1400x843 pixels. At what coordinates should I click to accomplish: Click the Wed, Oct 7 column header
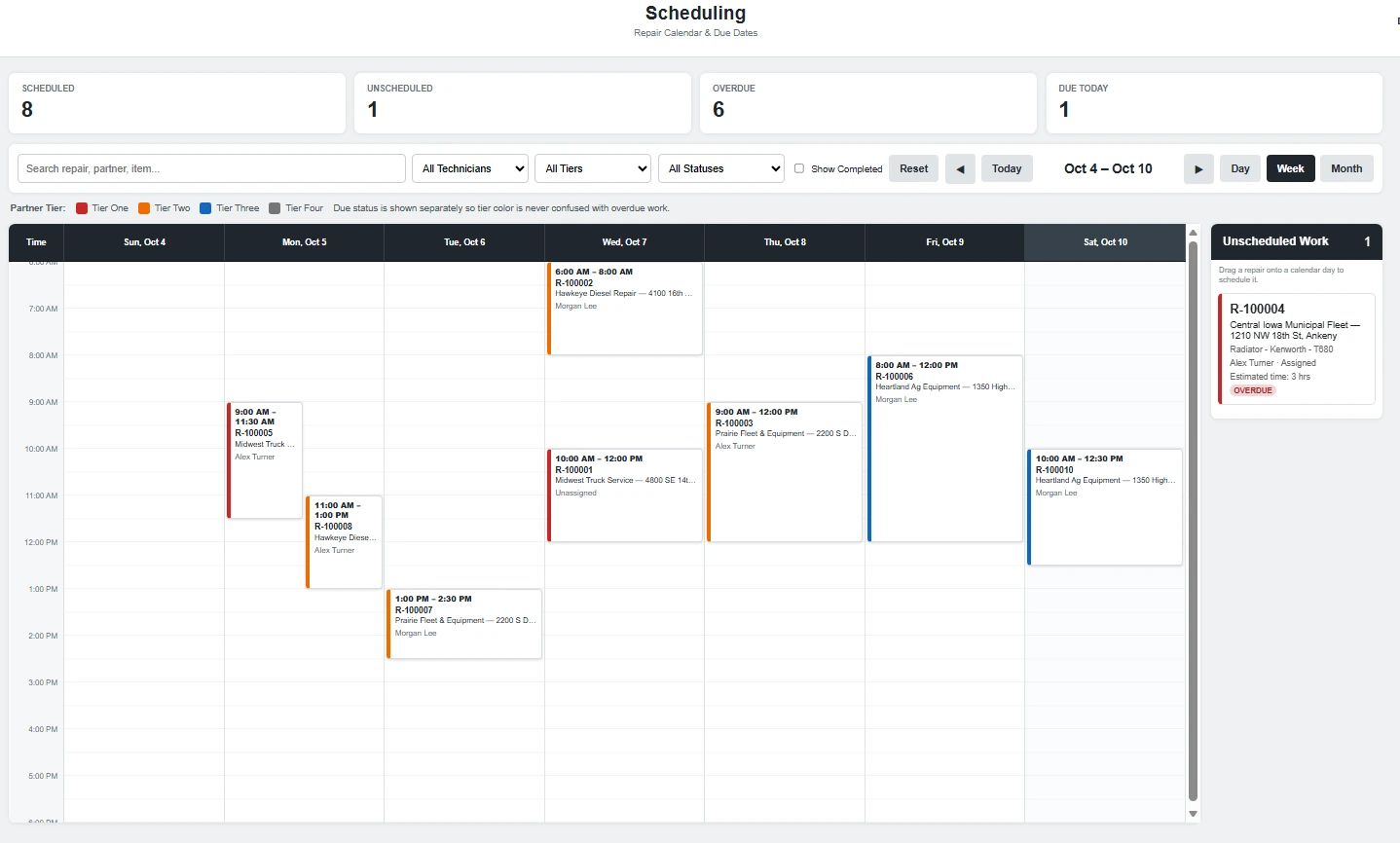coord(625,242)
